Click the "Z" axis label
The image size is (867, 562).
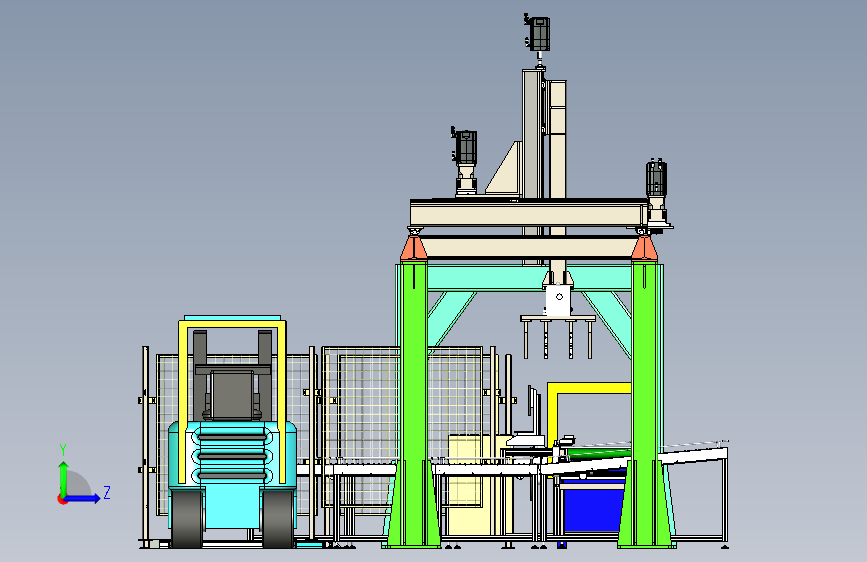coord(107,492)
